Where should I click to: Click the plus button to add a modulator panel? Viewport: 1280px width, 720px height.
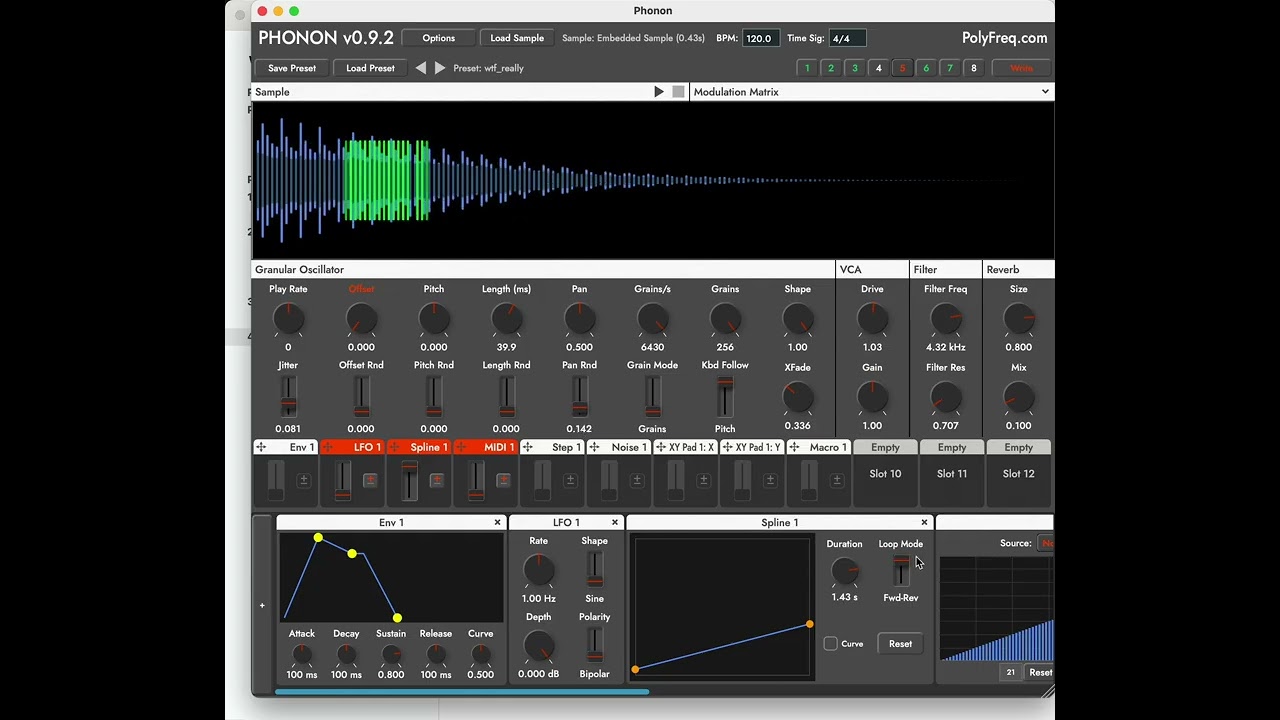point(262,605)
